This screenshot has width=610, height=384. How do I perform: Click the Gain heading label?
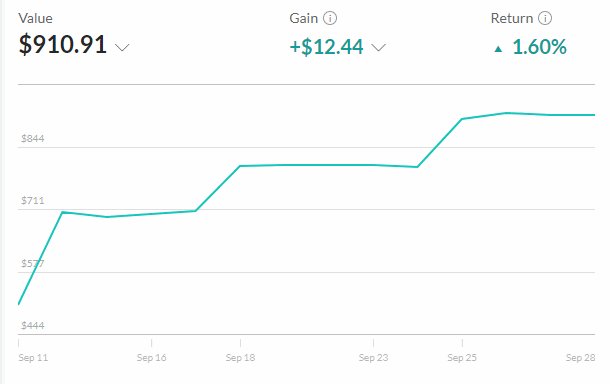303,18
